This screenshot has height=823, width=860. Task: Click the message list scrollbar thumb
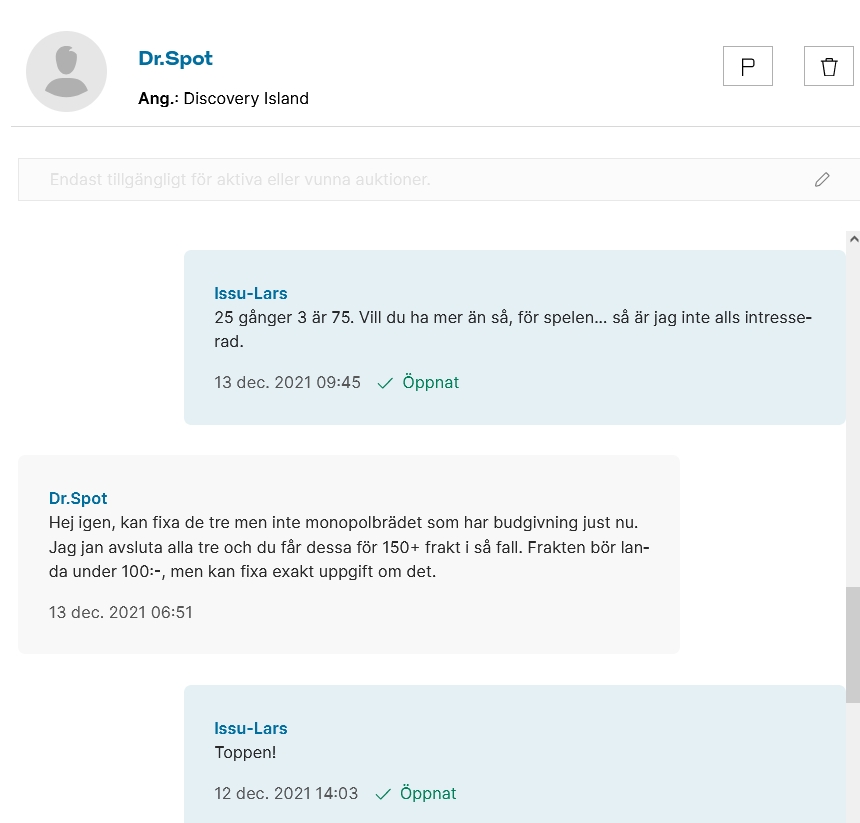click(853, 645)
